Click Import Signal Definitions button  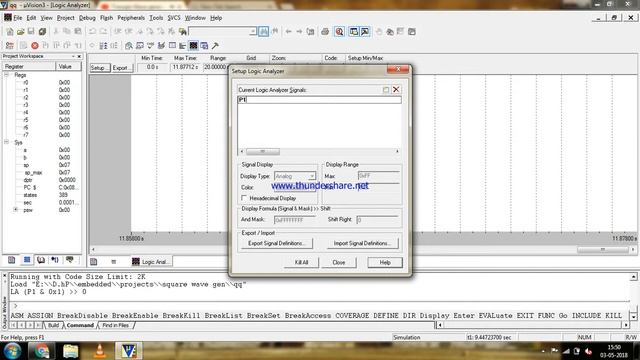tap(362, 243)
